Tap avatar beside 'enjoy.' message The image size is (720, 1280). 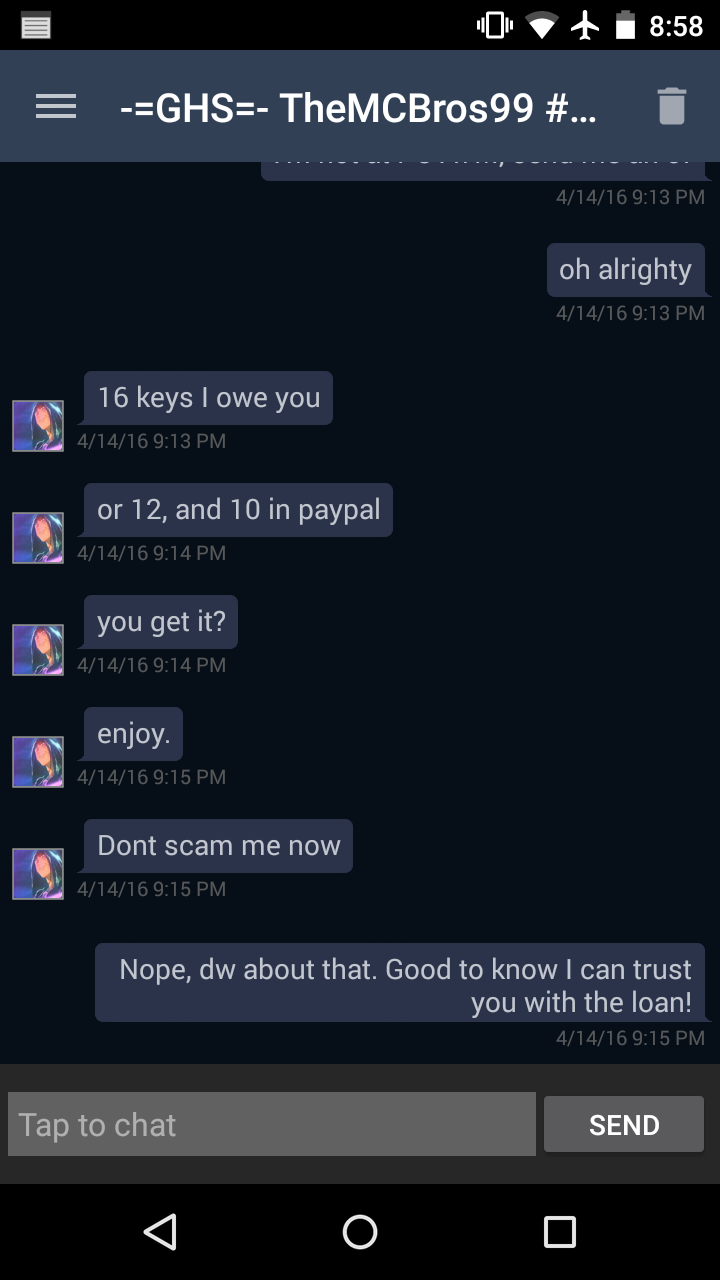pos(38,762)
